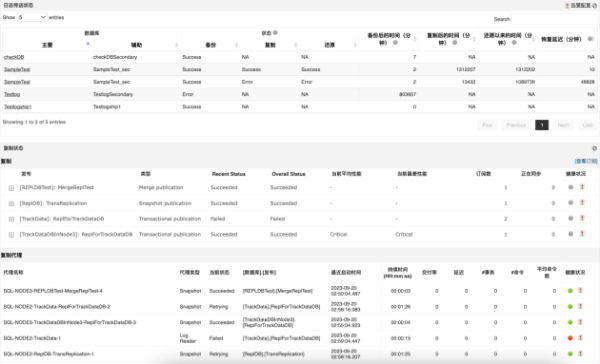
Task: Expand the [REPLDBTest]: MergeReplTest publication row
Action: (x=11, y=188)
